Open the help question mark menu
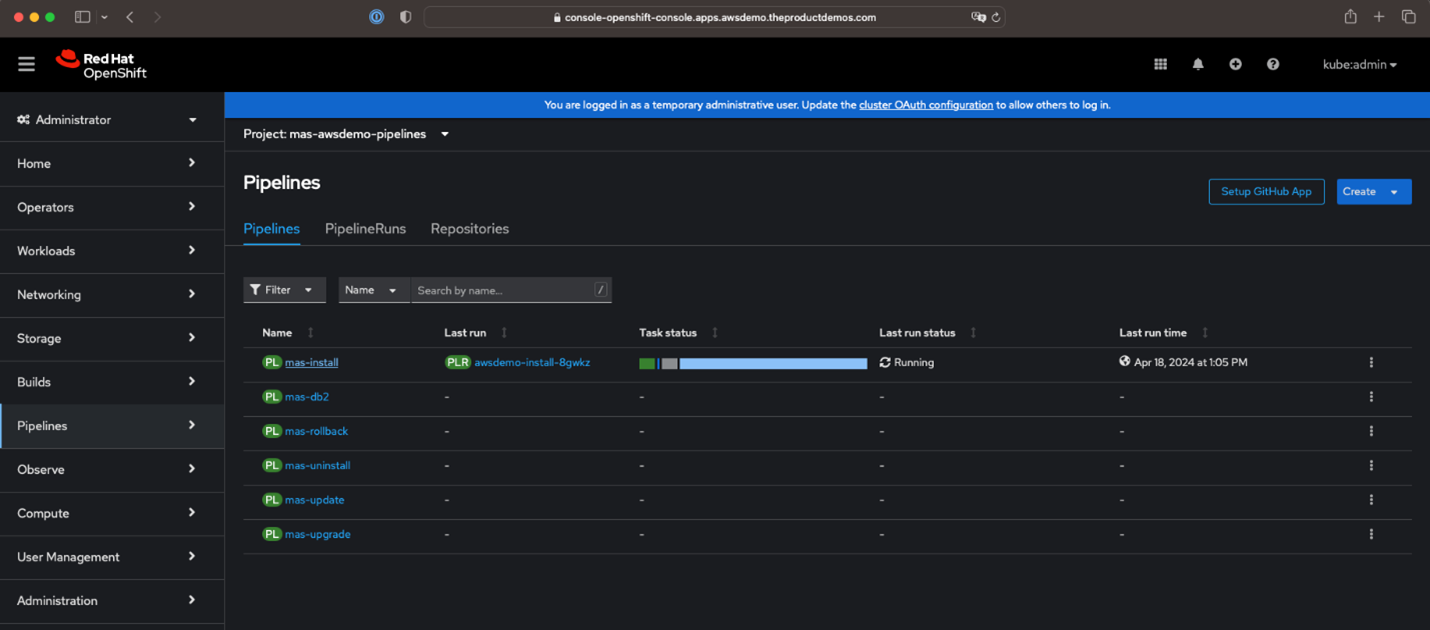The width and height of the screenshot is (1430, 630). click(x=1272, y=64)
